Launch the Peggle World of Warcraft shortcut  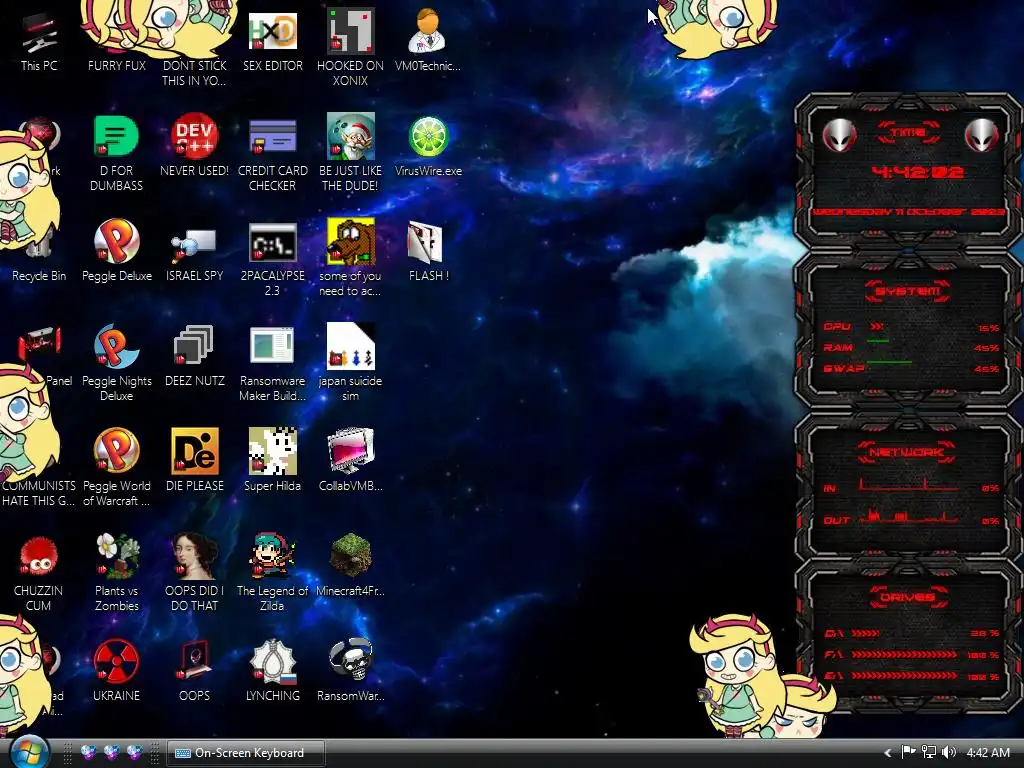(116, 468)
